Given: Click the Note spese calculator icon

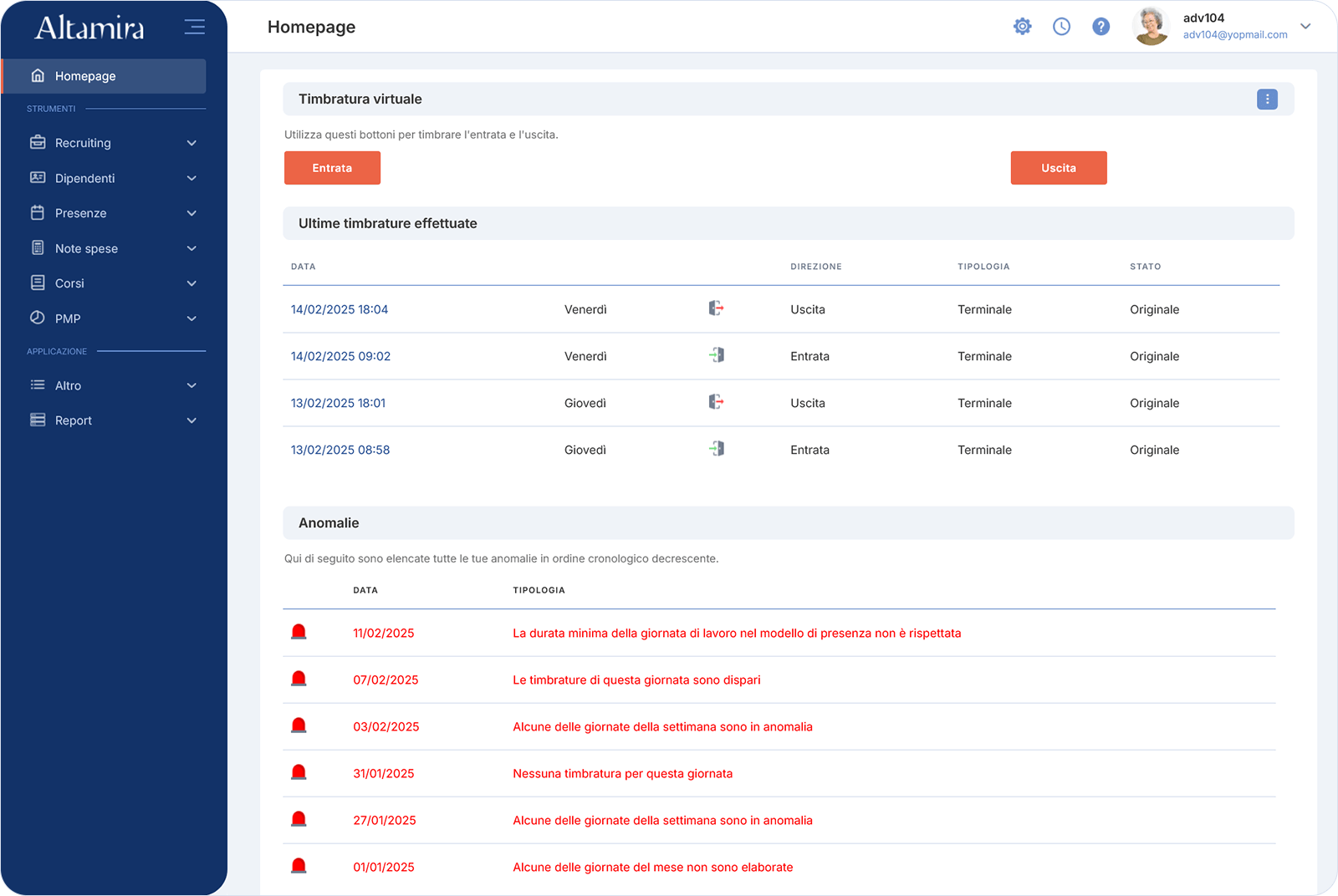Looking at the screenshot, I should (38, 247).
